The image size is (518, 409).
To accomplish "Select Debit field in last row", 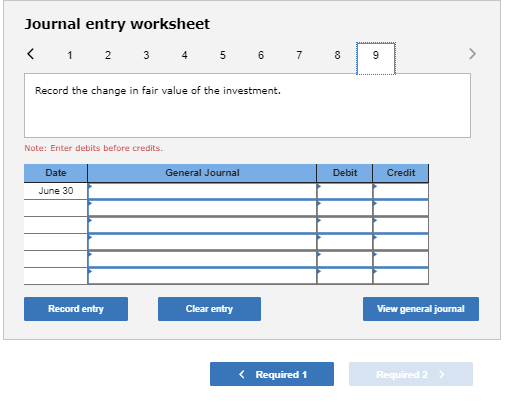I will (345, 276).
